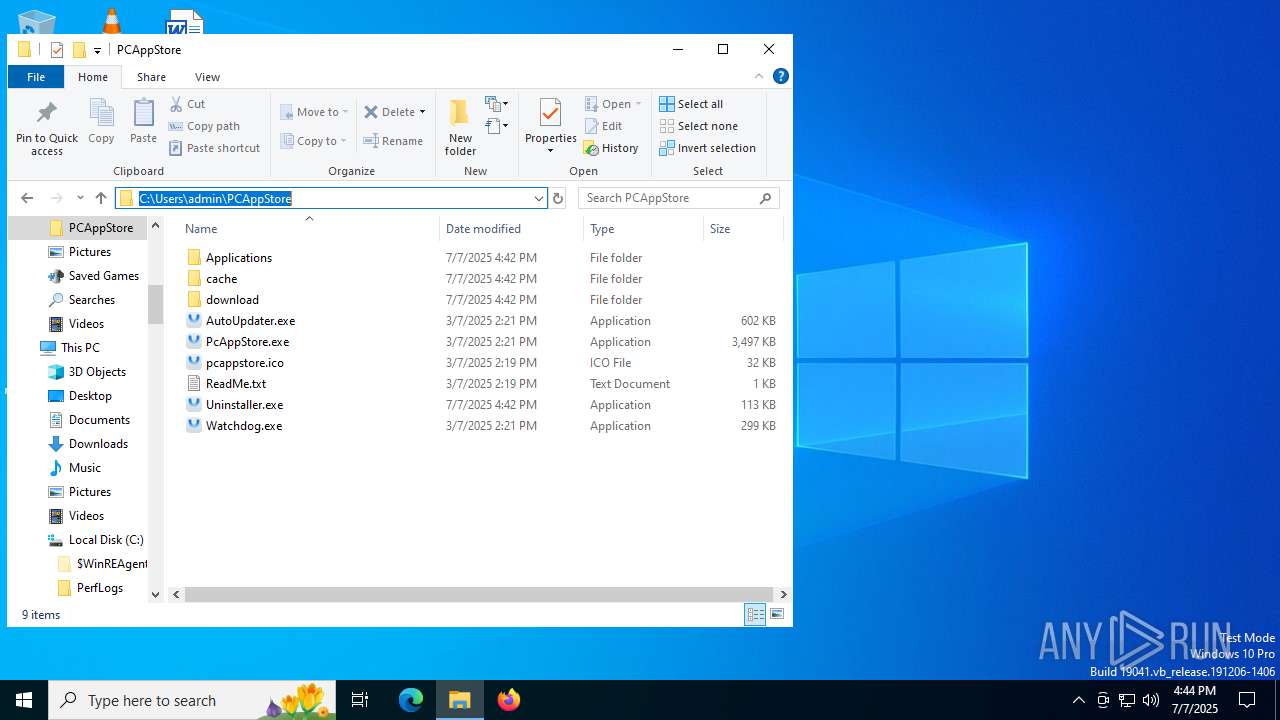The width and height of the screenshot is (1280, 720).
Task: Expand the Properties dropdown arrow
Action: (550, 151)
